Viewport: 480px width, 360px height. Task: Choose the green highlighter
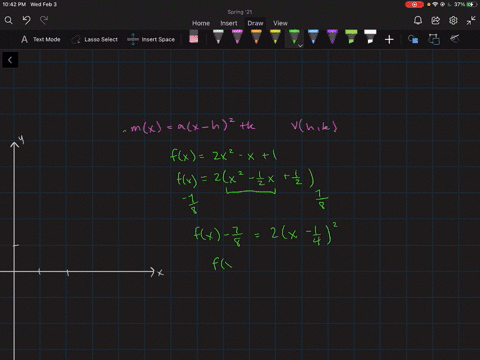coord(351,37)
